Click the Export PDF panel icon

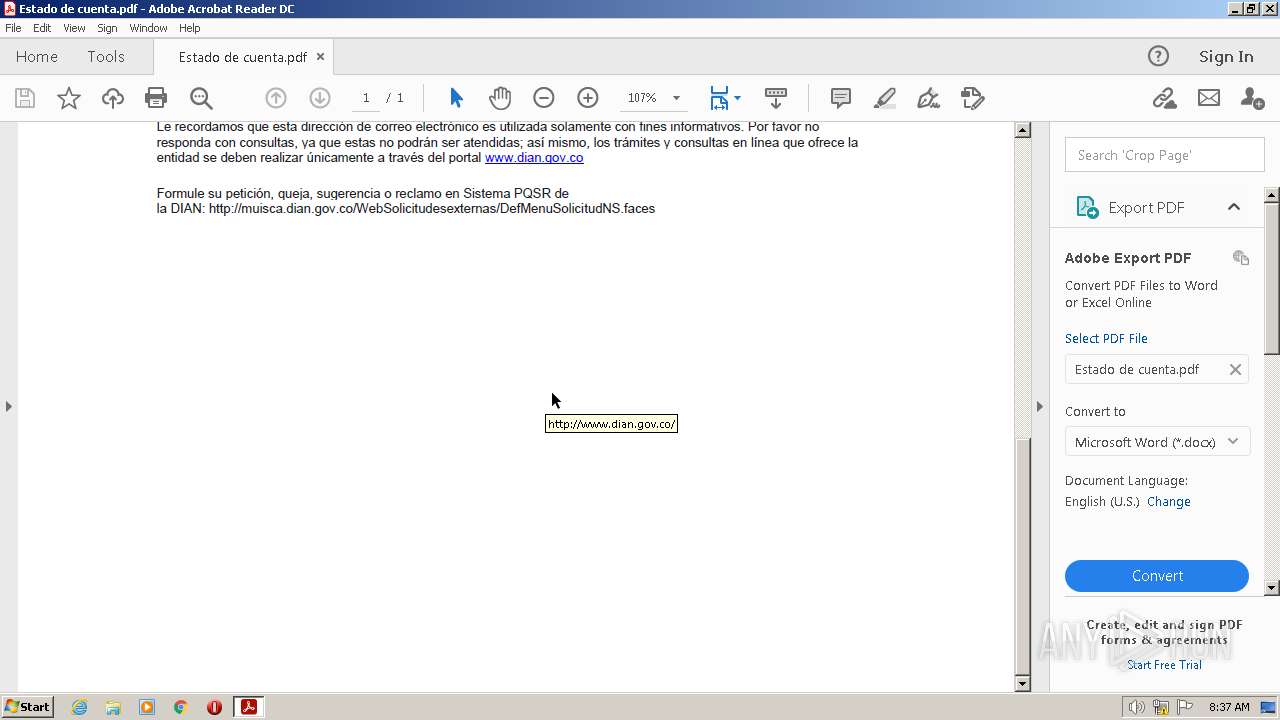tap(1087, 207)
